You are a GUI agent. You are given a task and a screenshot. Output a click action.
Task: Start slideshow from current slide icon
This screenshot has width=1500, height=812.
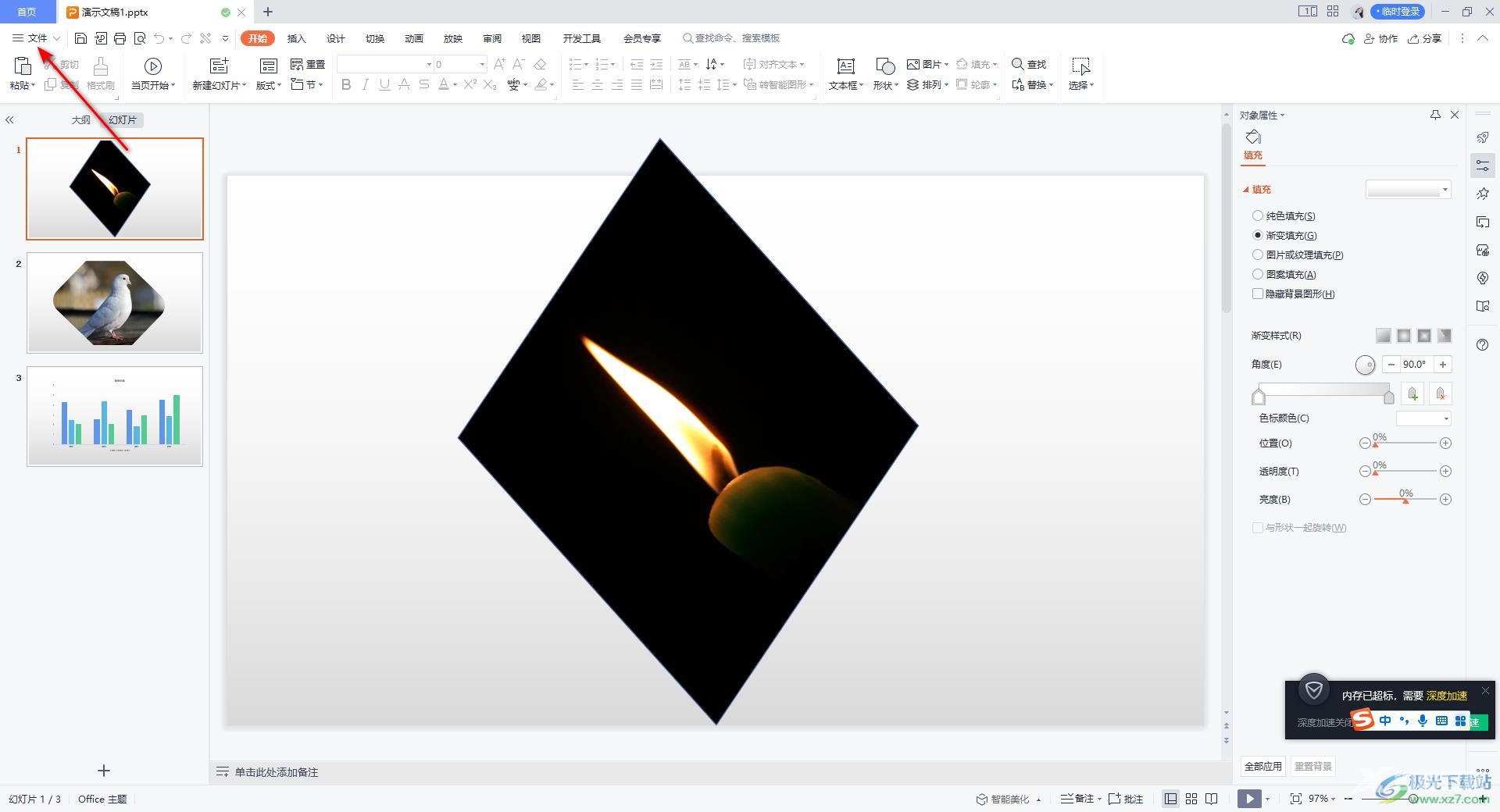[x=153, y=66]
